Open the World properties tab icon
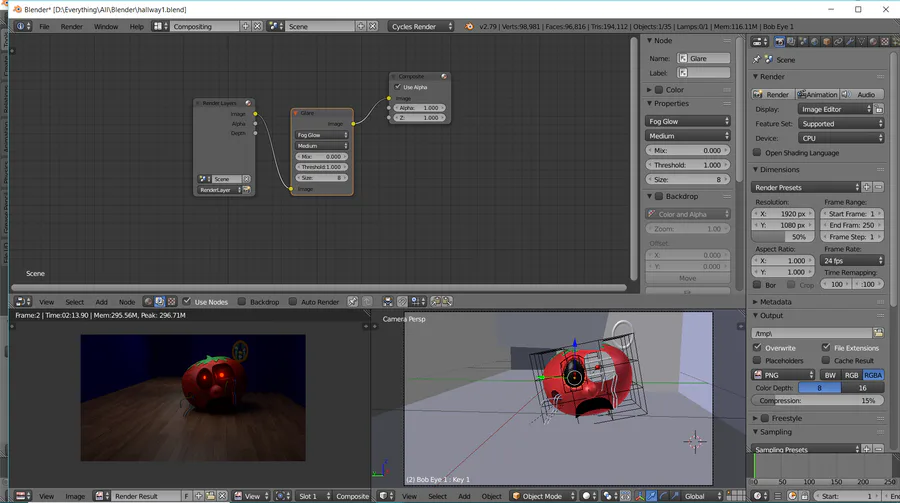900x503 pixels. [x=815, y=42]
